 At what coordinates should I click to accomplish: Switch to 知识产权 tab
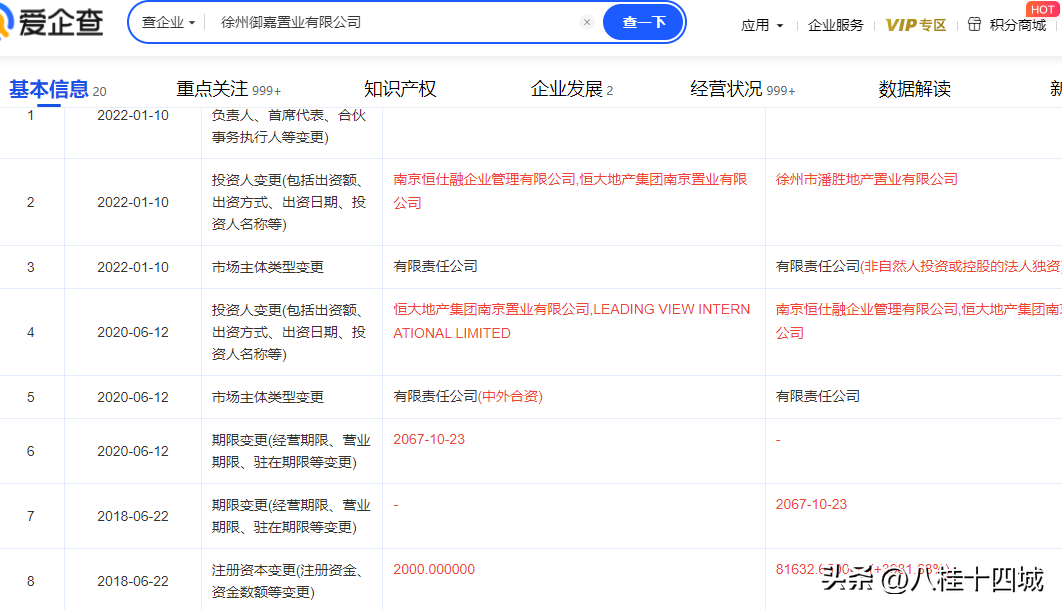[400, 89]
